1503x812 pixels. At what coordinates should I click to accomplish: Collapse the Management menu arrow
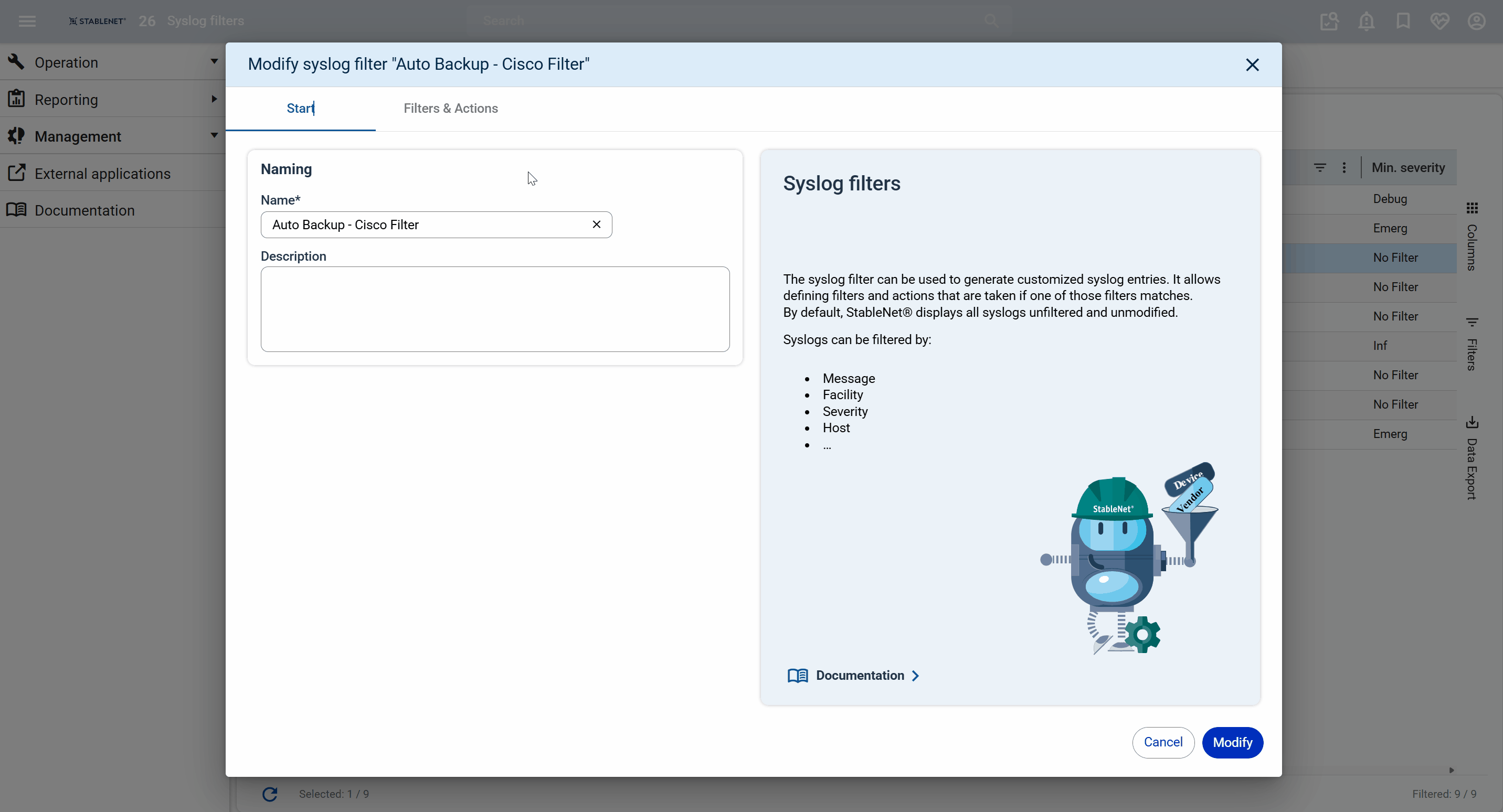pyautogui.click(x=214, y=136)
